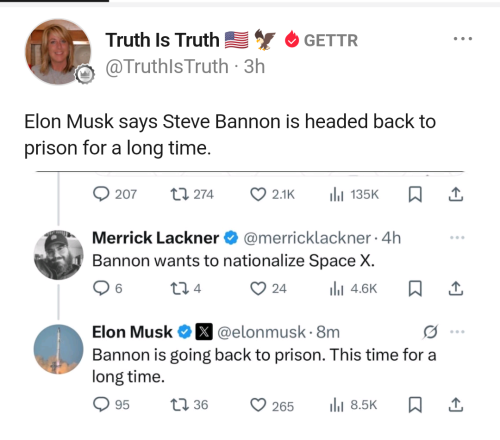The image size is (500, 440).
Task: Open more options on Merrick Lackner's reply
Action: click(x=457, y=238)
